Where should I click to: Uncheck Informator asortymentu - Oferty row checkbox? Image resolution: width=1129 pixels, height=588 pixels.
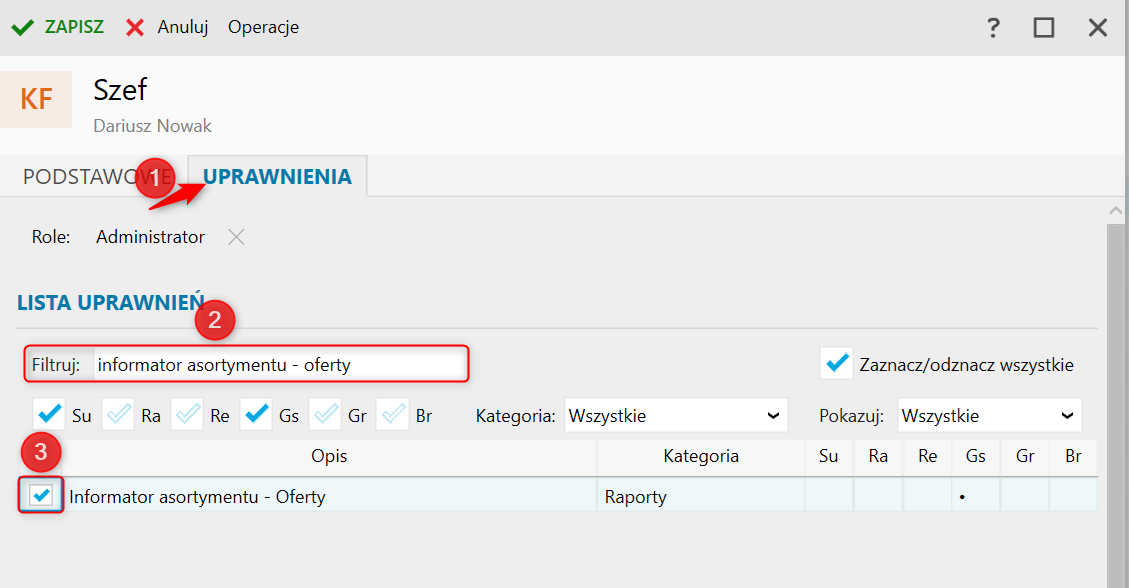(x=42, y=495)
